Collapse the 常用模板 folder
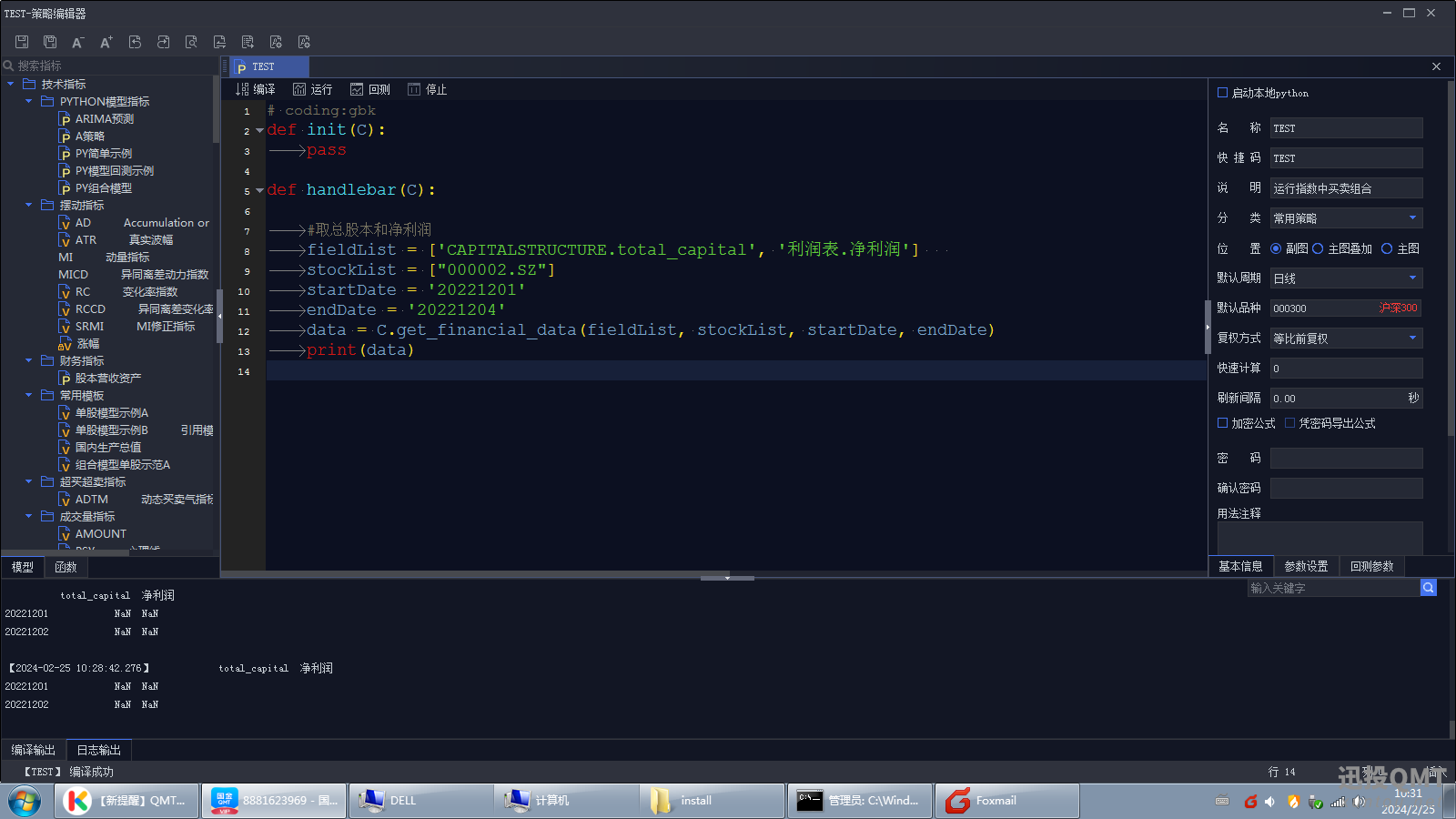This screenshot has width=1456, height=819. [x=29, y=395]
